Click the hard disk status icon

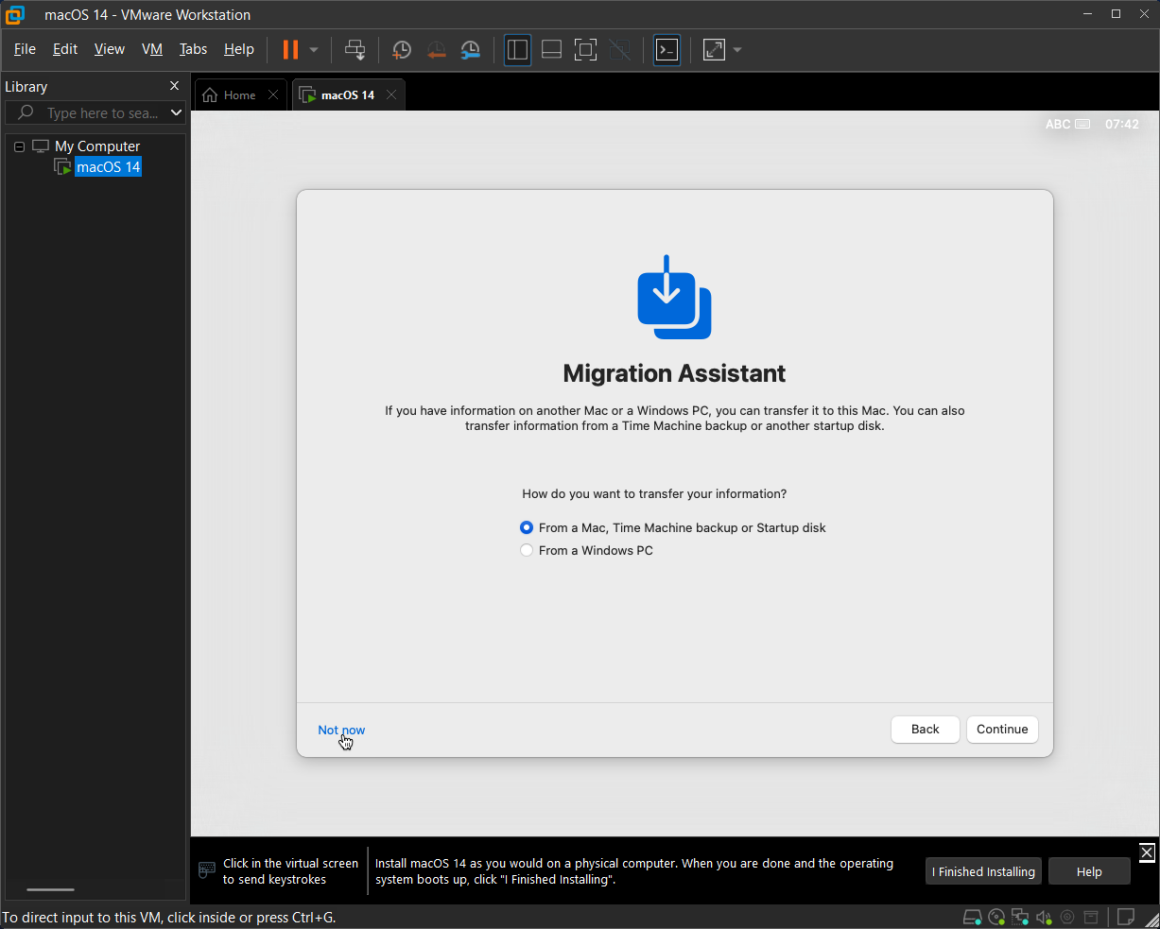(972, 918)
